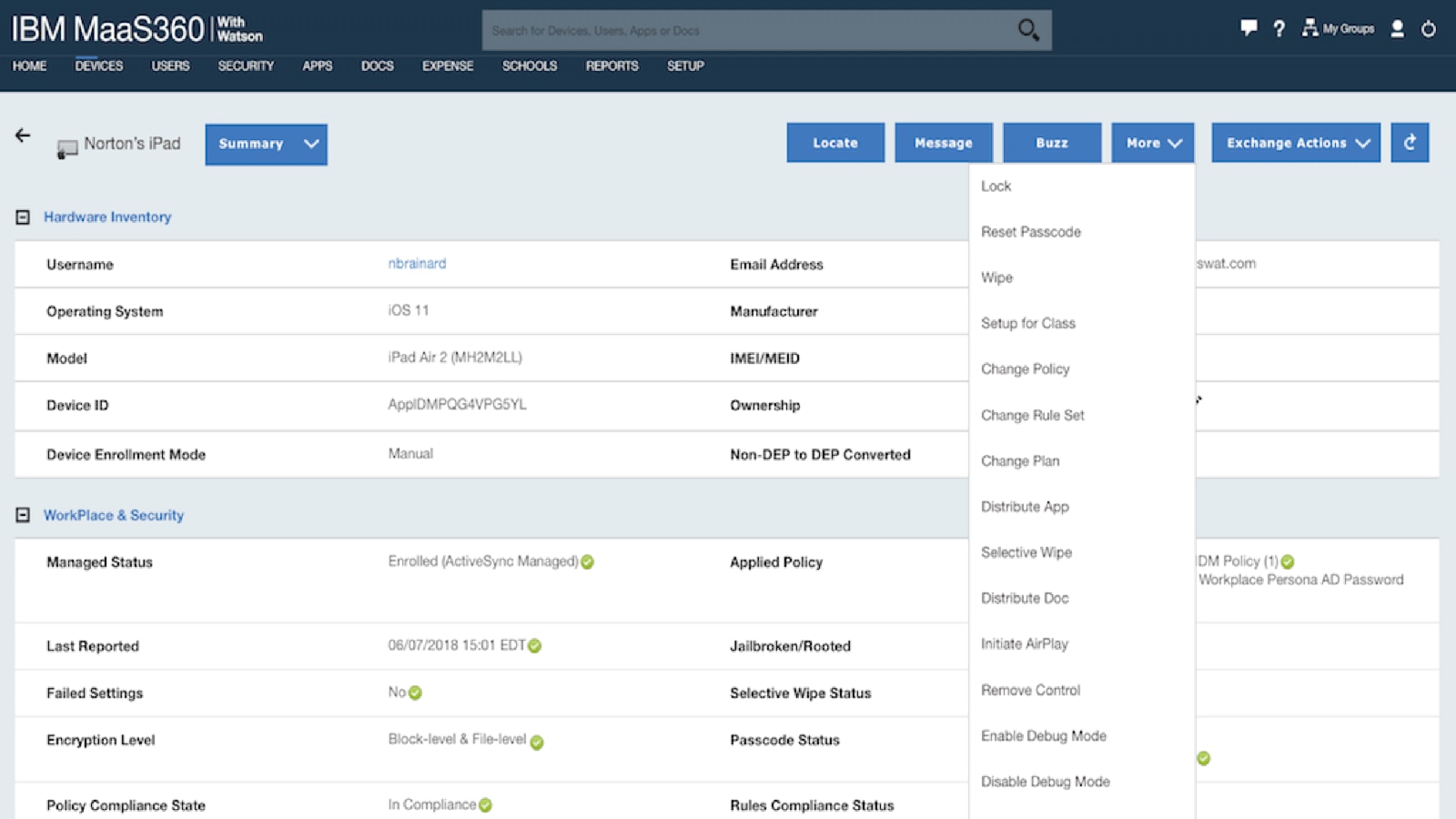Collapse the WorkPlace & Security section

click(23, 515)
